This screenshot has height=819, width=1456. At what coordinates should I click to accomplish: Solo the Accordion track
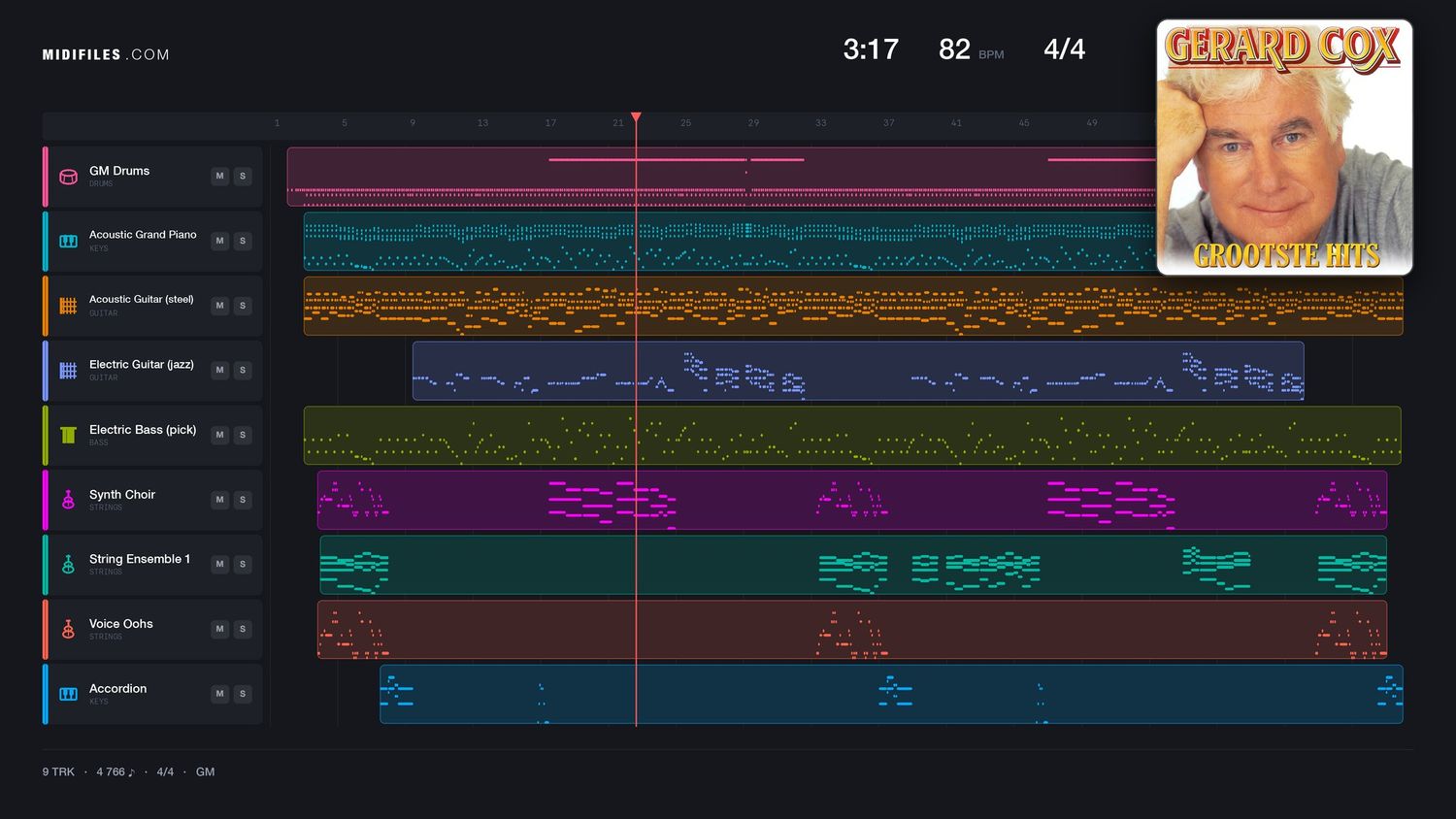coord(243,694)
